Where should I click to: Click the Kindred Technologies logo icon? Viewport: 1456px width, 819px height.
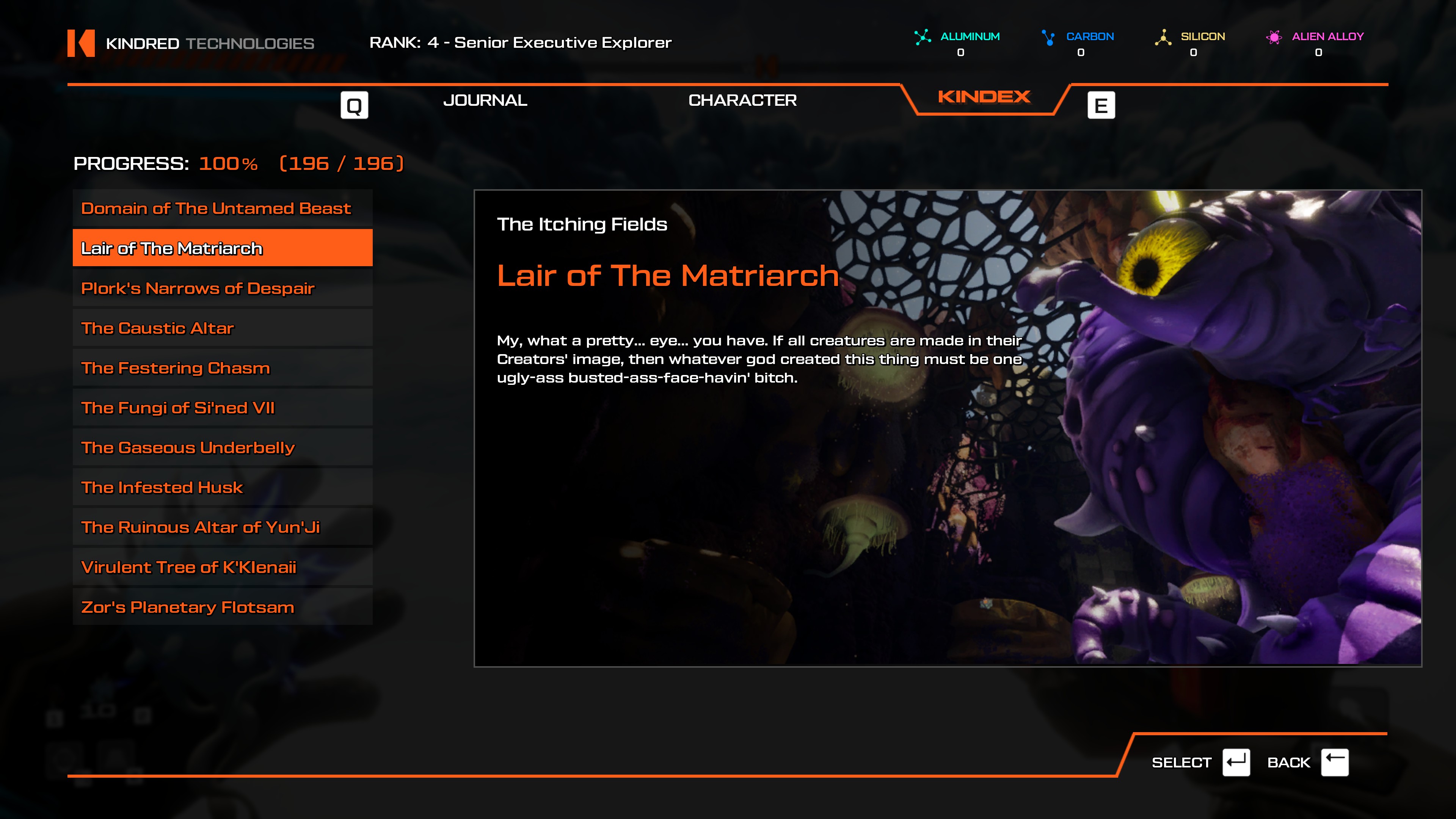tap(81, 43)
